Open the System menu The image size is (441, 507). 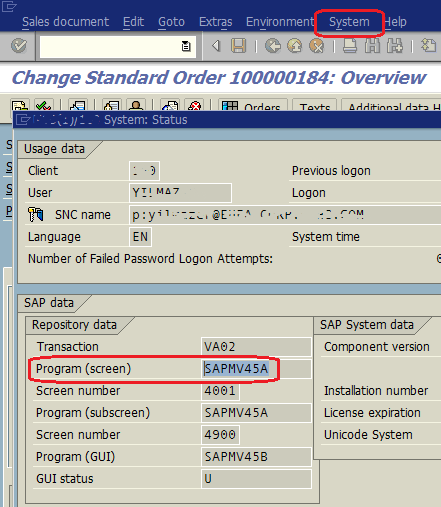pos(349,22)
